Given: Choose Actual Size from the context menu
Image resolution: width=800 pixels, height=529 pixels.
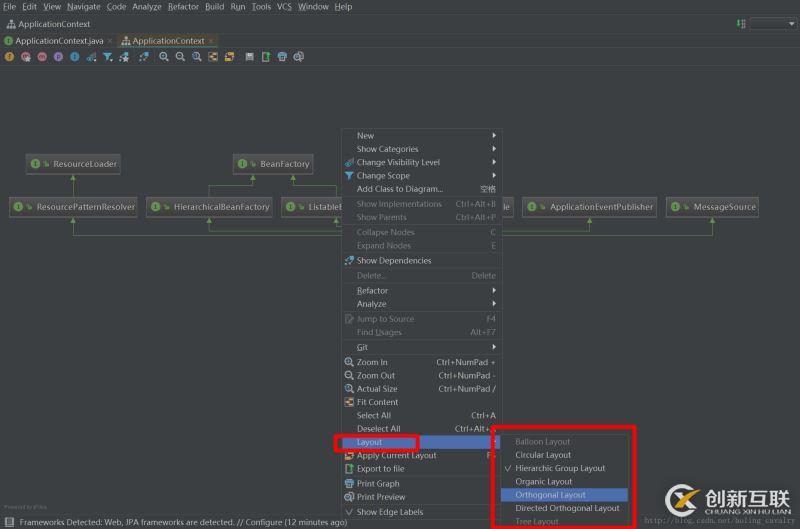Looking at the screenshot, I should [x=420, y=388].
